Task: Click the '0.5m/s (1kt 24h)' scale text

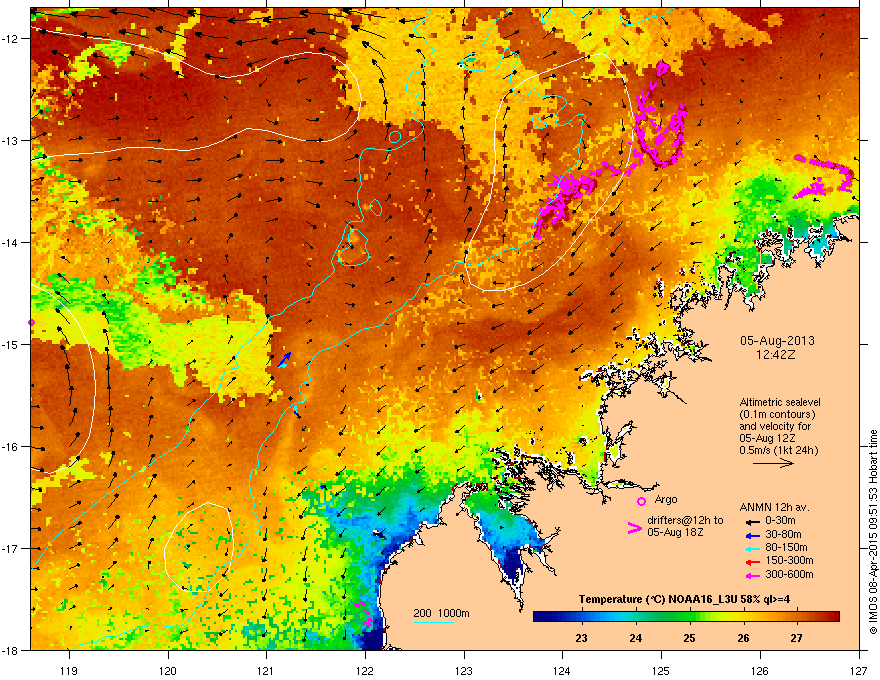Action: pyautogui.click(x=779, y=450)
